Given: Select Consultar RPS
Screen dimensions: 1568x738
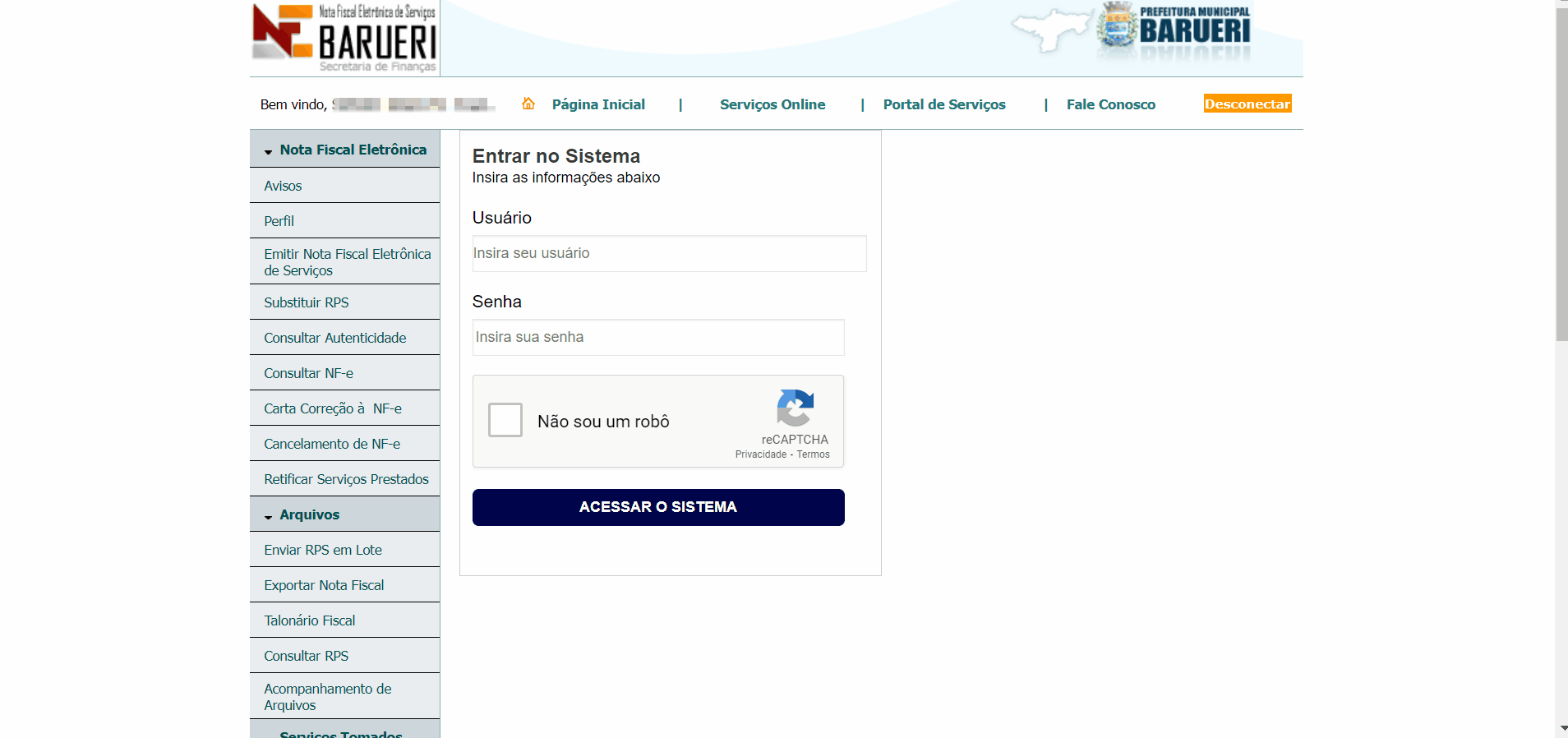Looking at the screenshot, I should tap(344, 656).
